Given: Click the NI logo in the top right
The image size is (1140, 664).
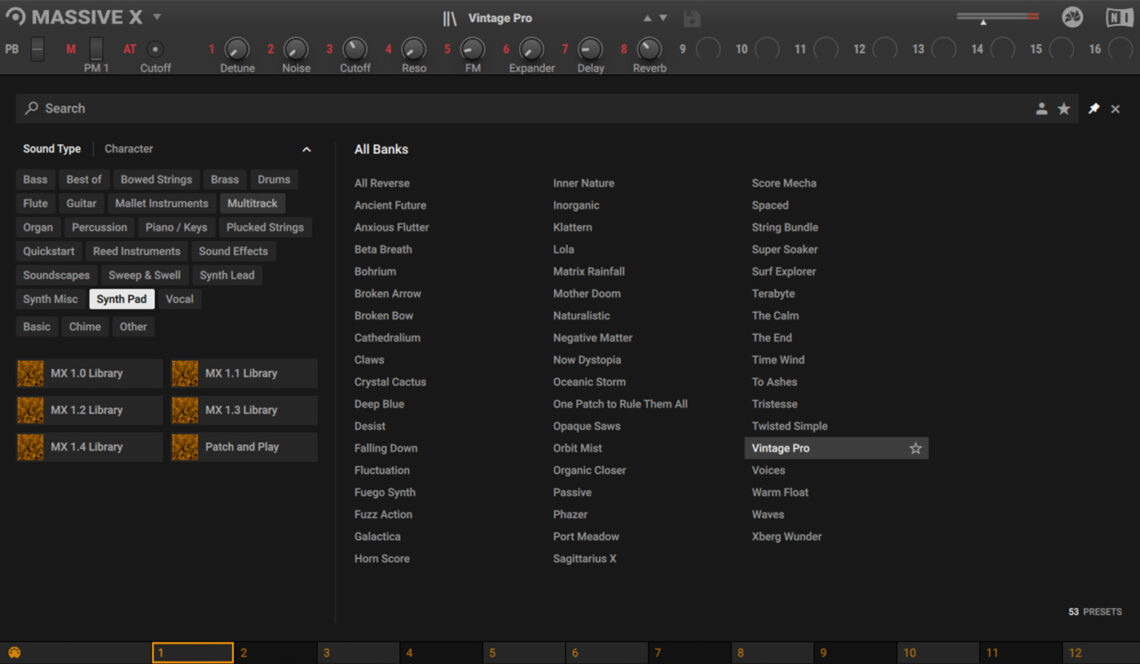Looking at the screenshot, I should [1117, 16].
